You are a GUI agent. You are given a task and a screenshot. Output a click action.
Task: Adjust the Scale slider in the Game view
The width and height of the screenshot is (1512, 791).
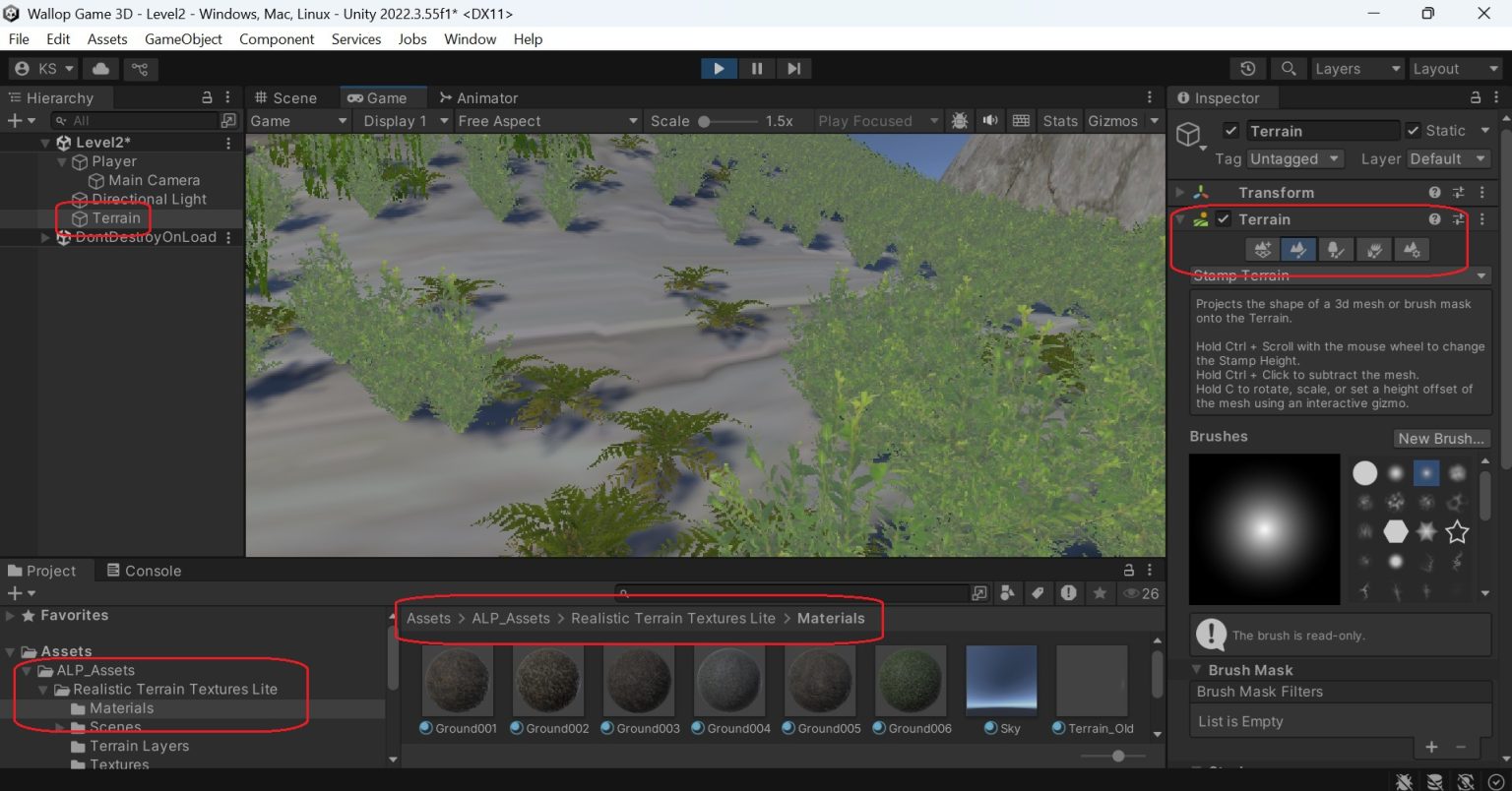tap(706, 120)
